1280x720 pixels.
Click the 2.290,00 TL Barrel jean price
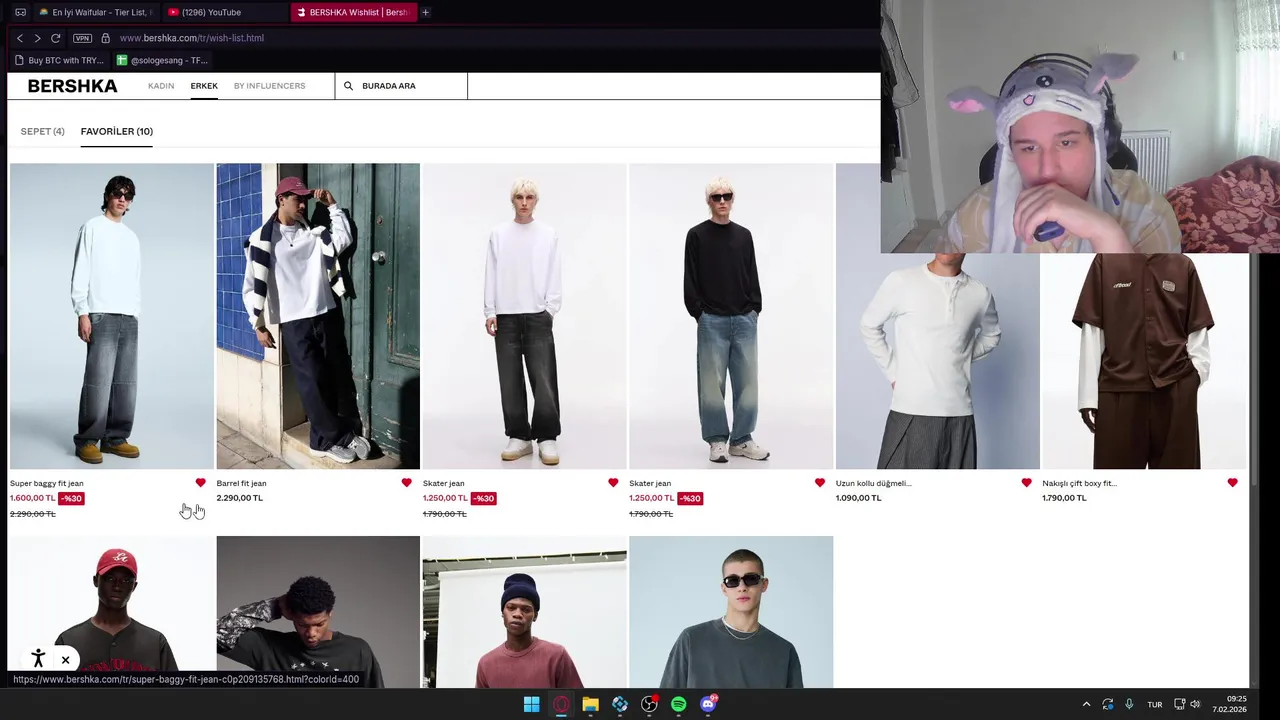[240, 498]
